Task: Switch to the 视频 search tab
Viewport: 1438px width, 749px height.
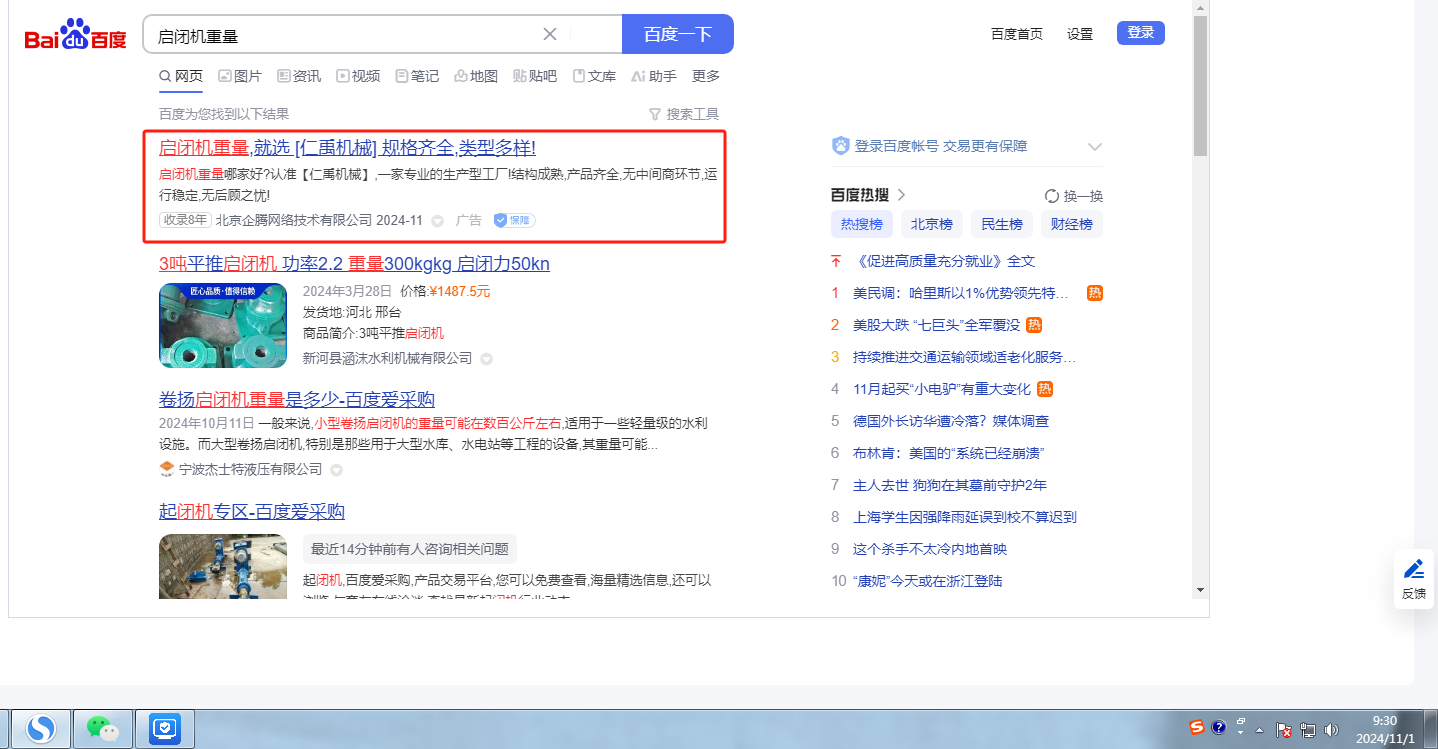Action: coord(358,76)
